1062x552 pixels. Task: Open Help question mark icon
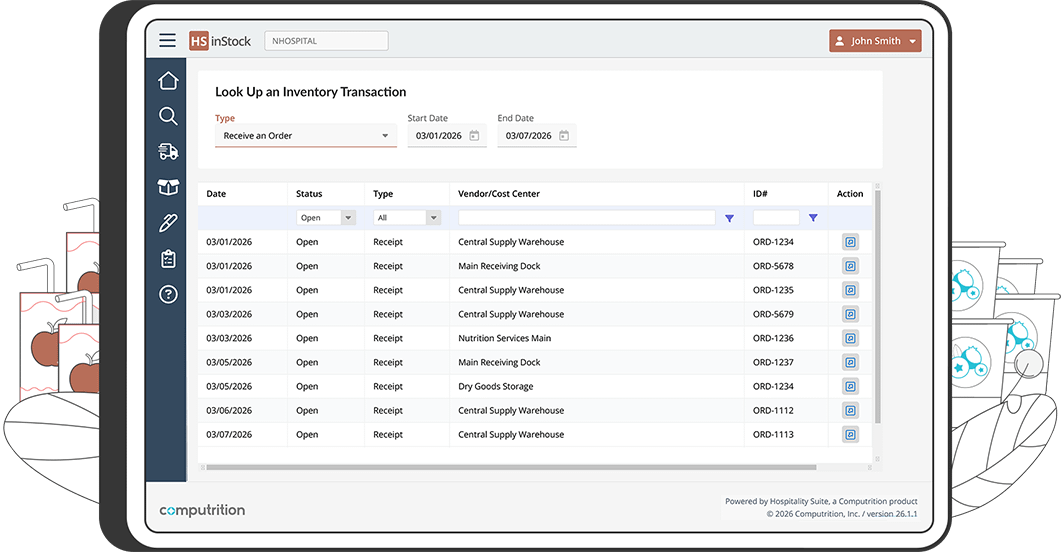coord(168,294)
